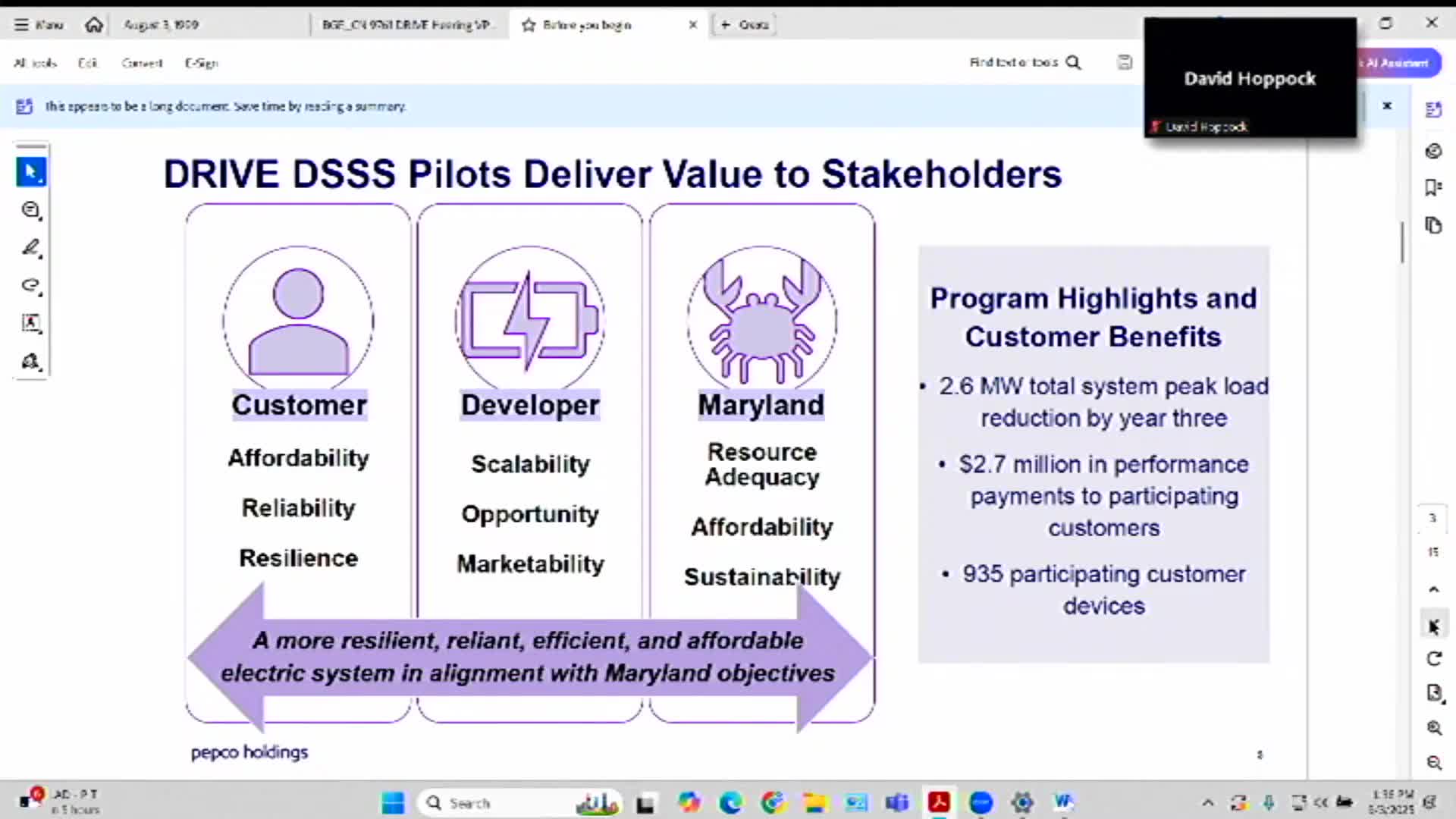The image size is (1456, 819).
Task: Zoom in using the magnifier plus icon
Action: coord(1433,728)
